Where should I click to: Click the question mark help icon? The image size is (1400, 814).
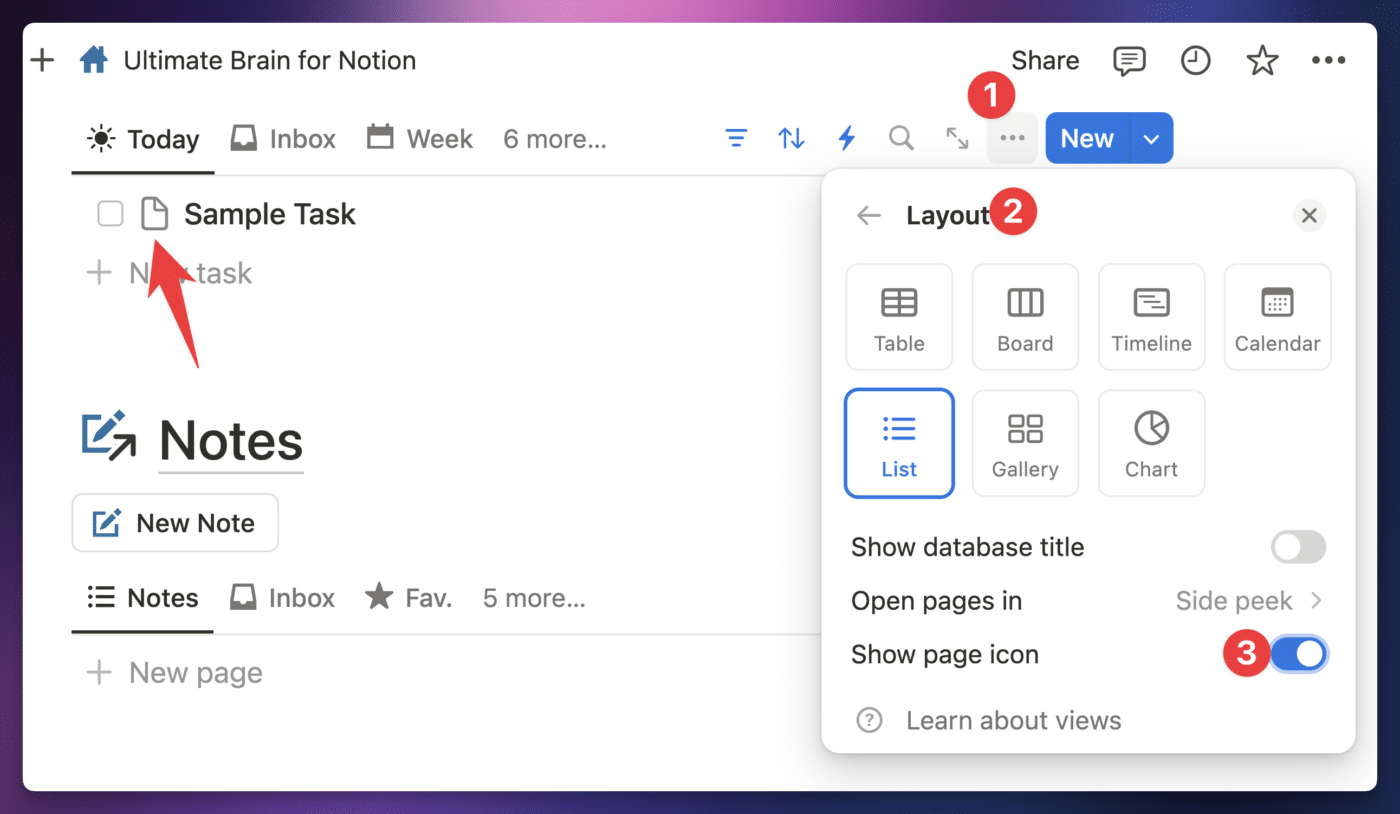click(870, 720)
